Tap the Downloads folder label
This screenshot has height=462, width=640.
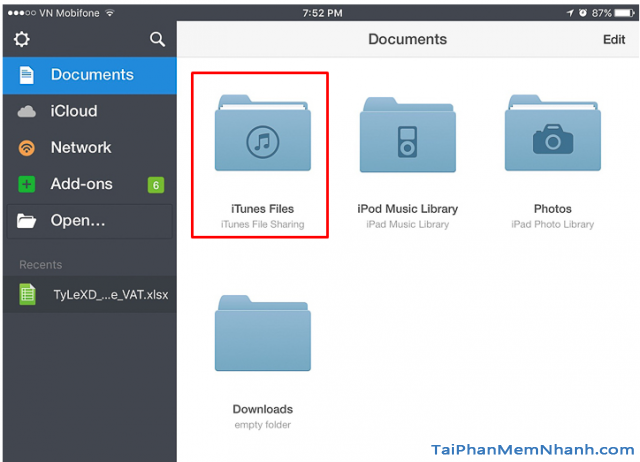click(x=262, y=409)
